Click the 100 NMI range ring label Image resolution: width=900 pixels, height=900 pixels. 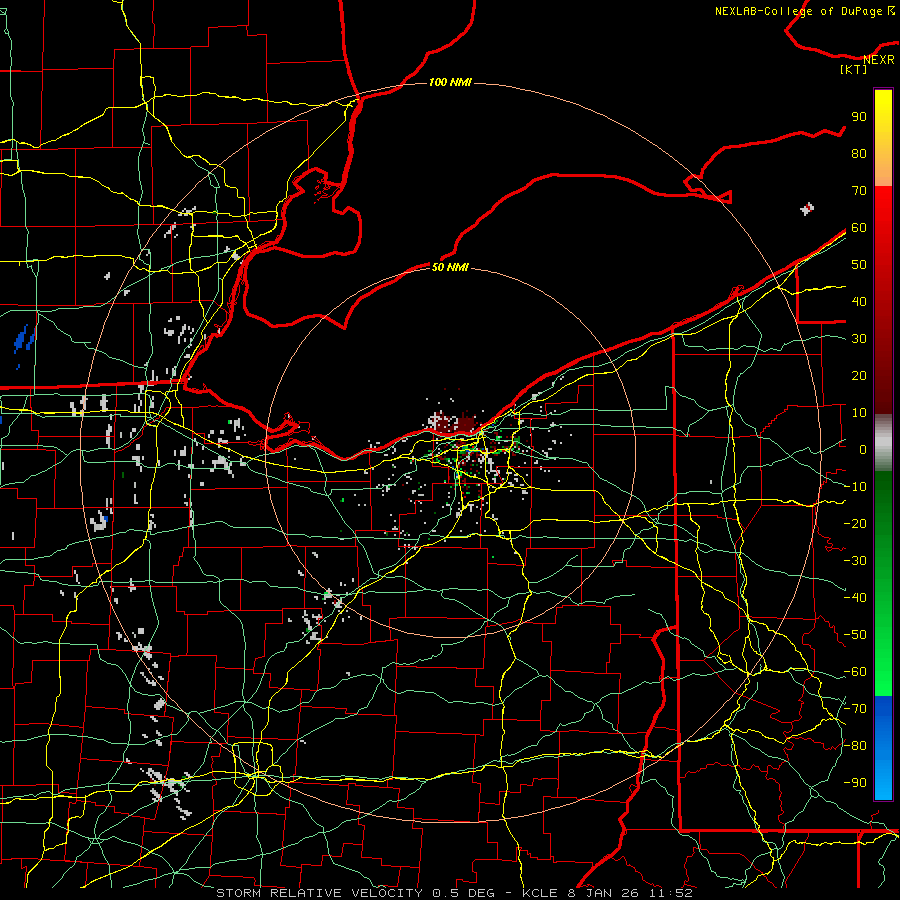pos(450,83)
